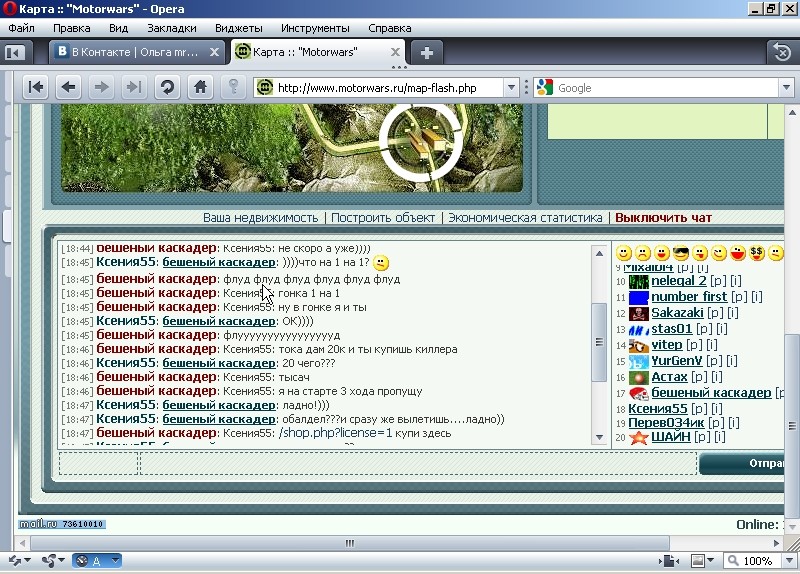This screenshot has height=574, width=800.
Task: Open the Home page button
Action: 201,87
